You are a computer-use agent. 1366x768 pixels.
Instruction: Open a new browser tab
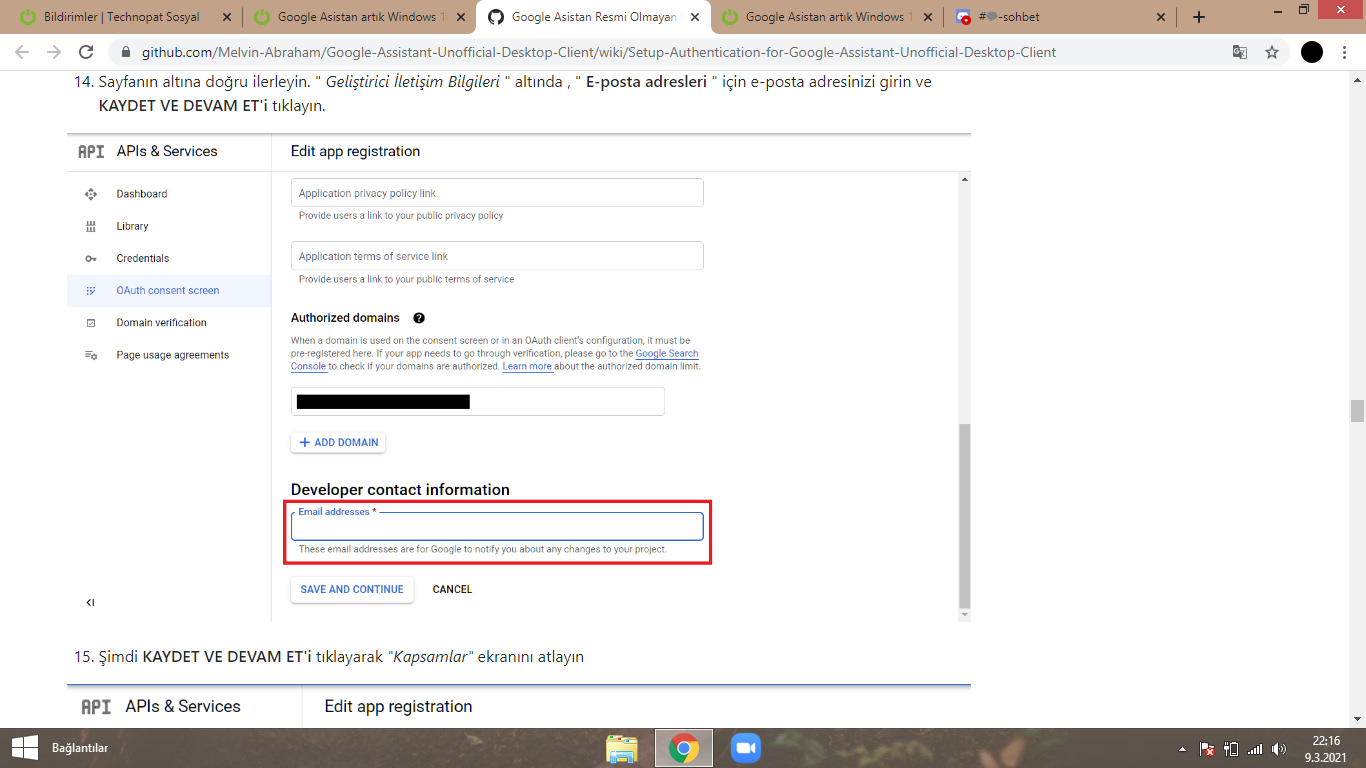(1199, 17)
